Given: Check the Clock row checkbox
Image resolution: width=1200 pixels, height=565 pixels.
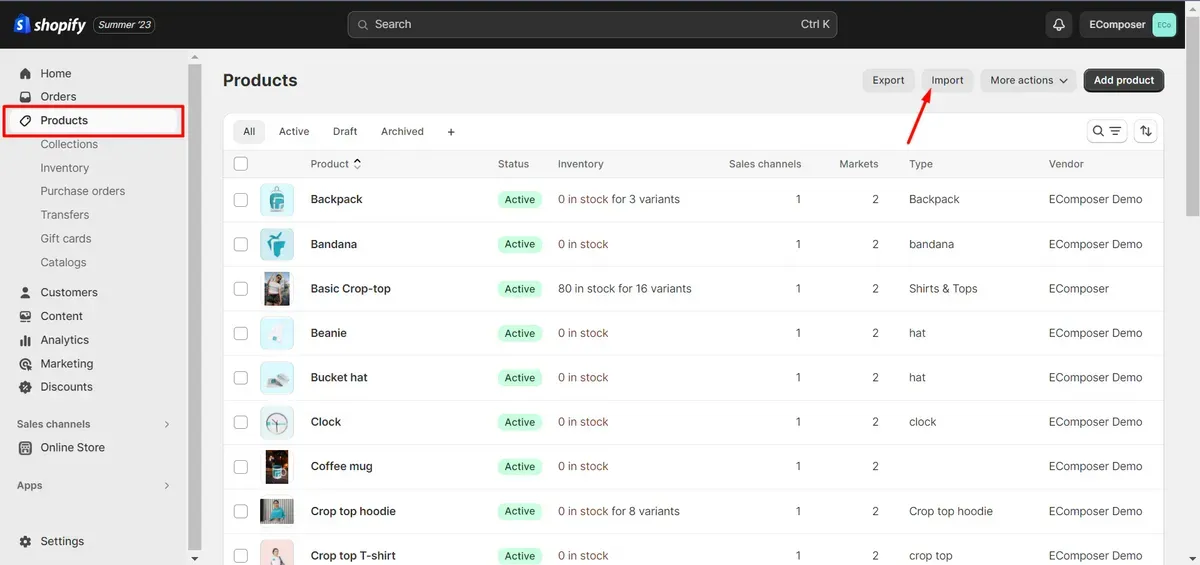Looking at the screenshot, I should coord(241,422).
